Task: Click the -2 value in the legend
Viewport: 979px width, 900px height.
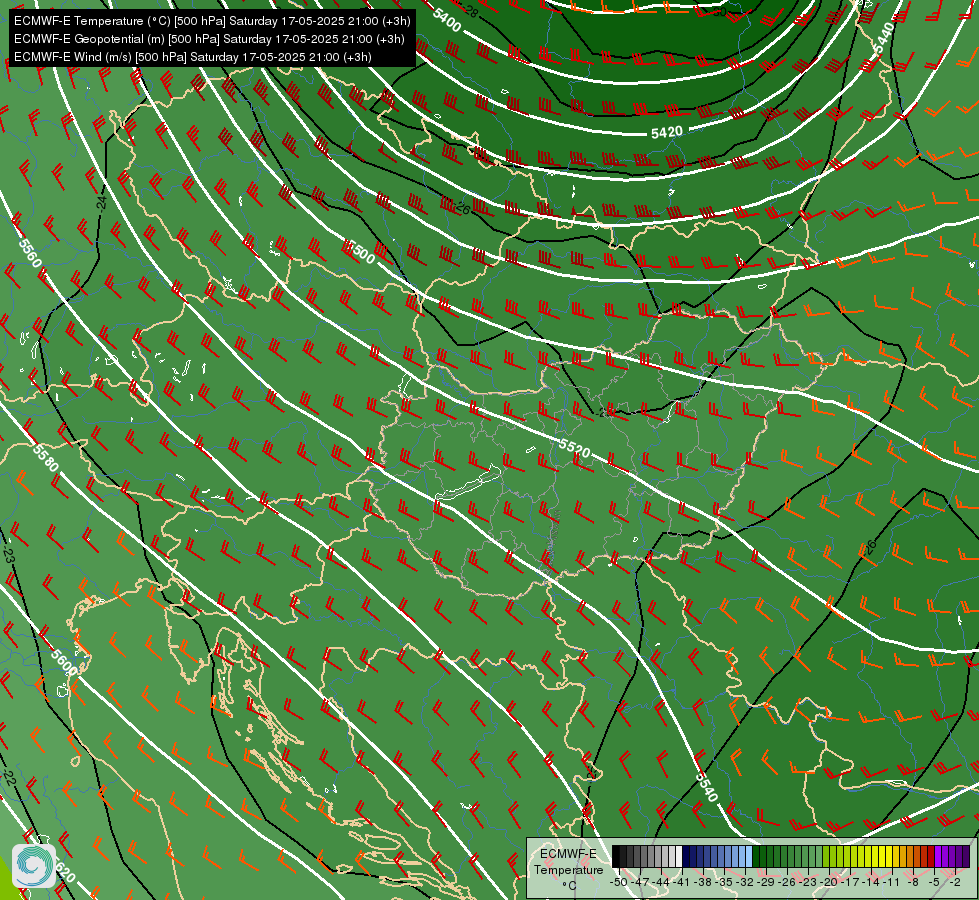Action: click(955, 882)
